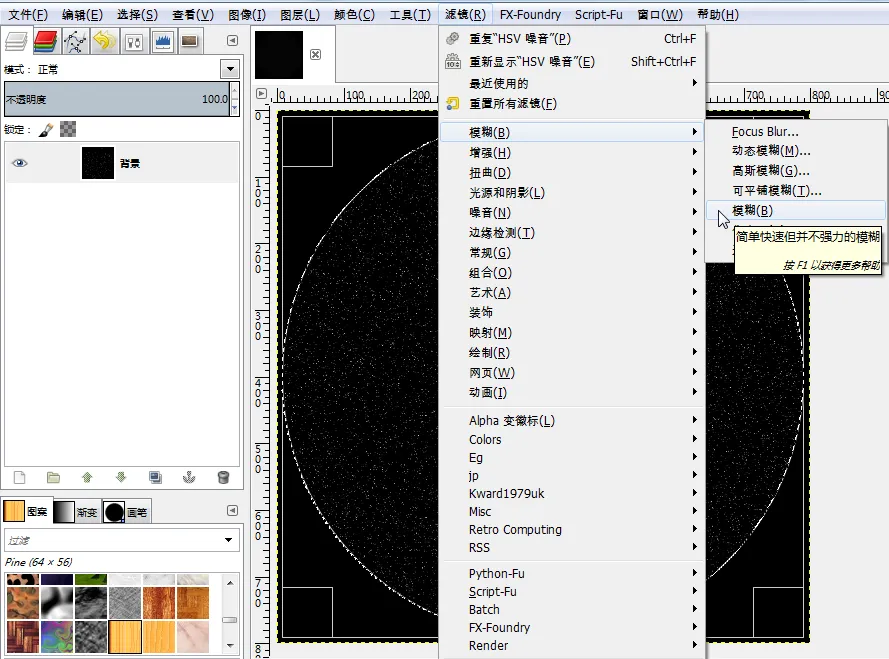The image size is (889, 659).
Task: Choose 动态模糊(M)... motion blur
Action: coord(796,150)
